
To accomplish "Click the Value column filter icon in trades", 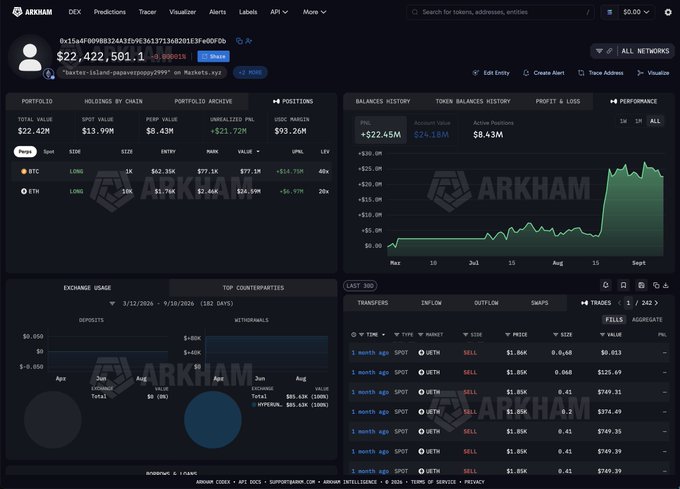I will coord(602,335).
